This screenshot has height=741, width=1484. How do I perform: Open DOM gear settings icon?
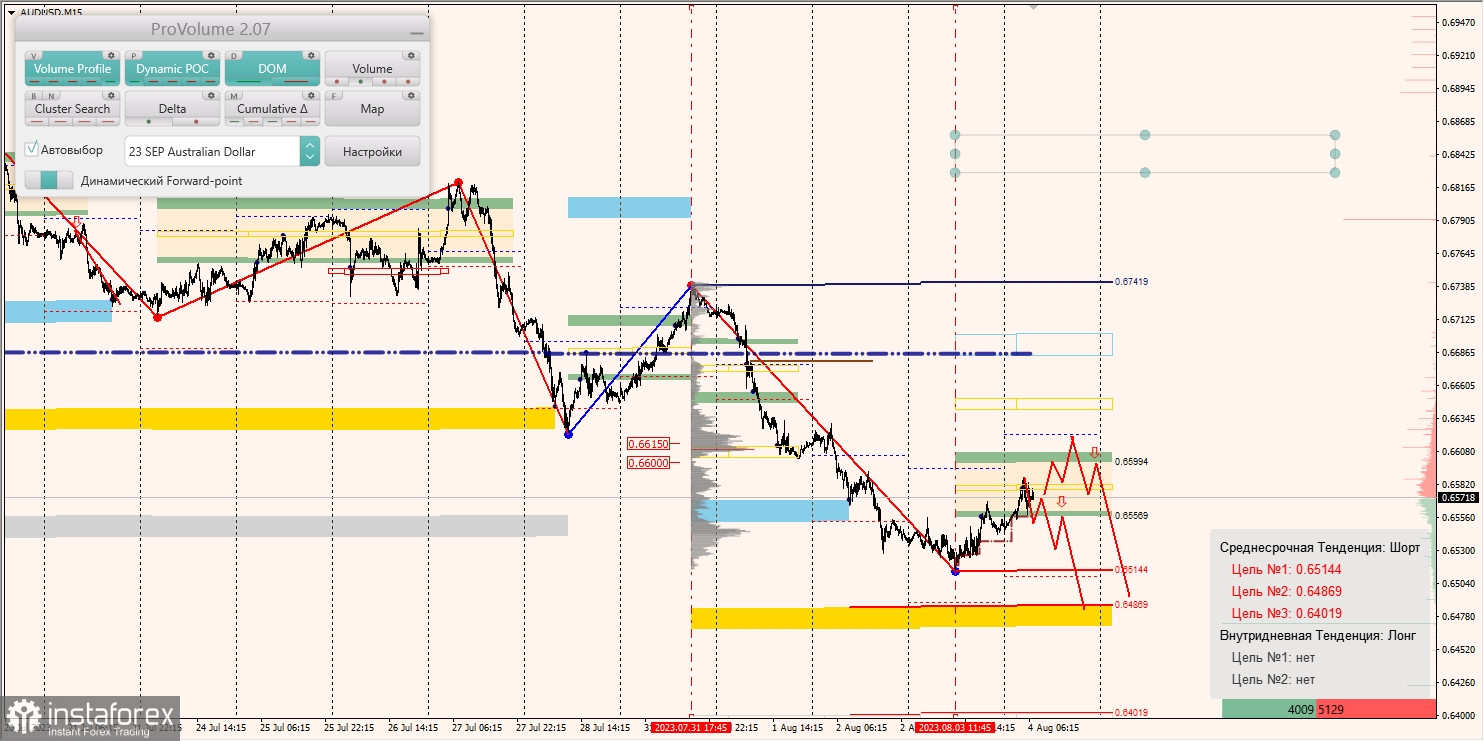pyautogui.click(x=311, y=56)
